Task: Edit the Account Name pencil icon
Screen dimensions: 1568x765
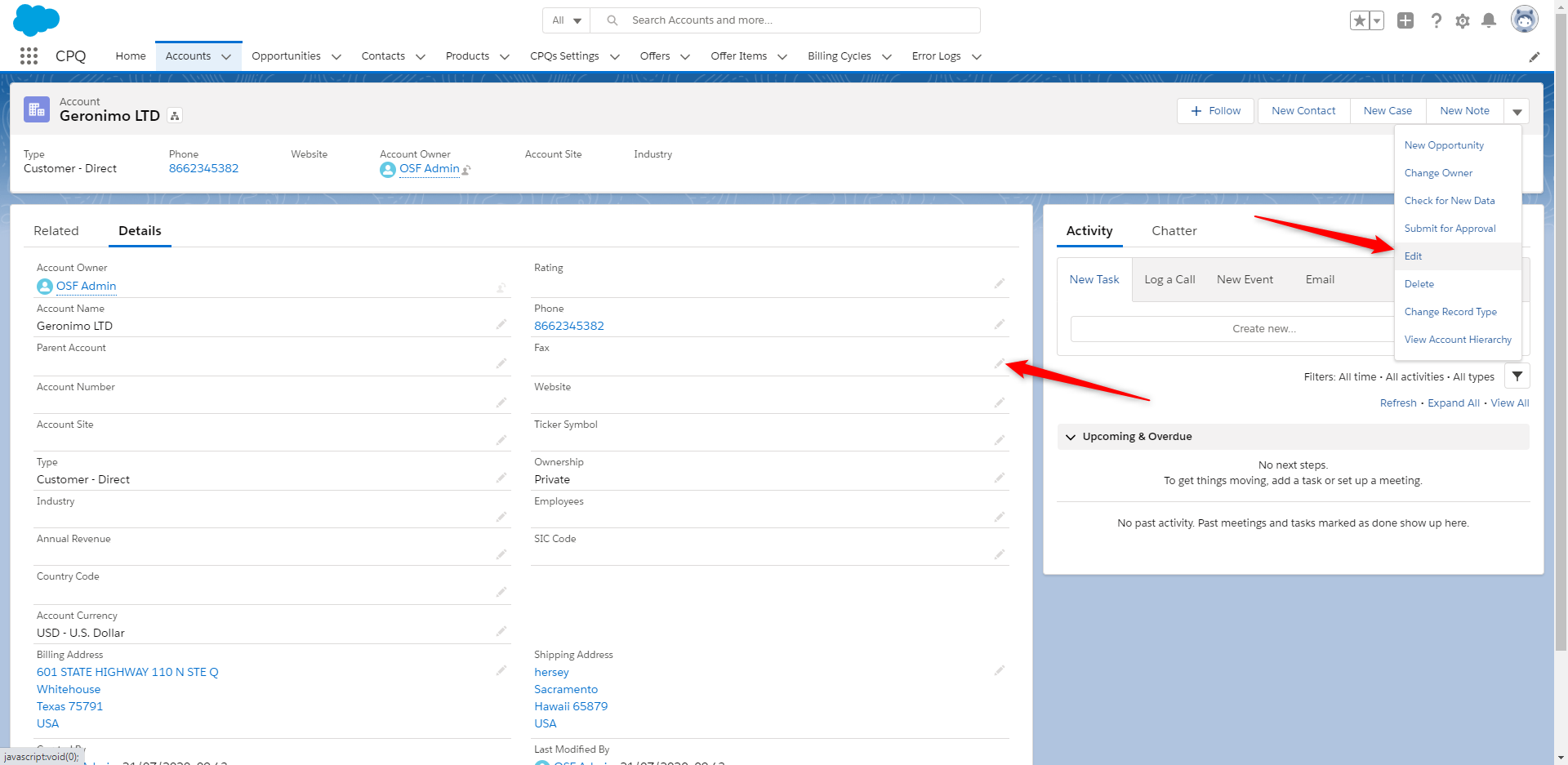Action: click(x=501, y=324)
